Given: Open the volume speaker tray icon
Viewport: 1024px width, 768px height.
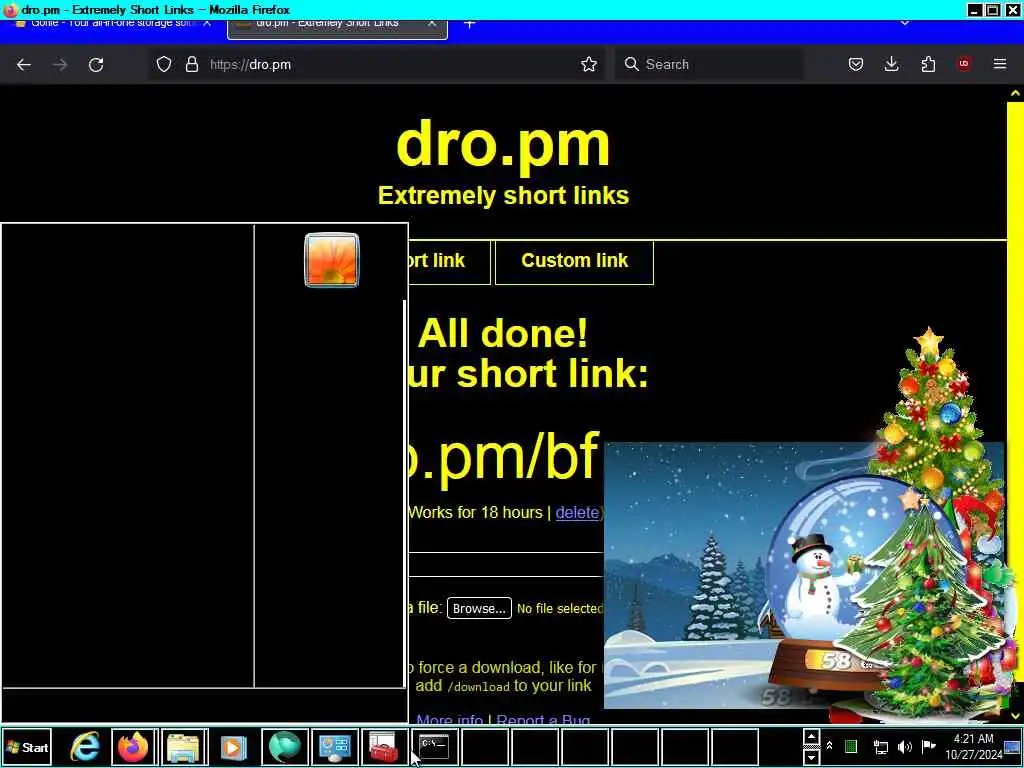Looking at the screenshot, I should click(904, 746).
